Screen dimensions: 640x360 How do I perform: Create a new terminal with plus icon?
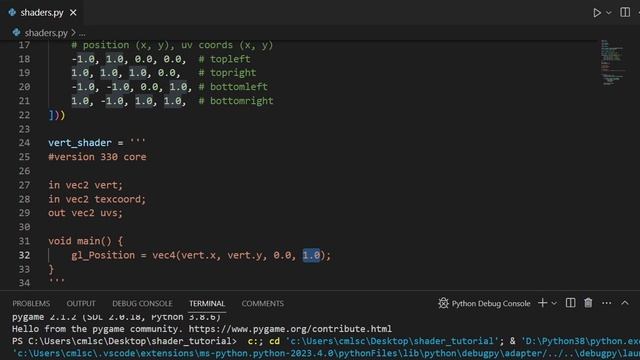pos(542,303)
